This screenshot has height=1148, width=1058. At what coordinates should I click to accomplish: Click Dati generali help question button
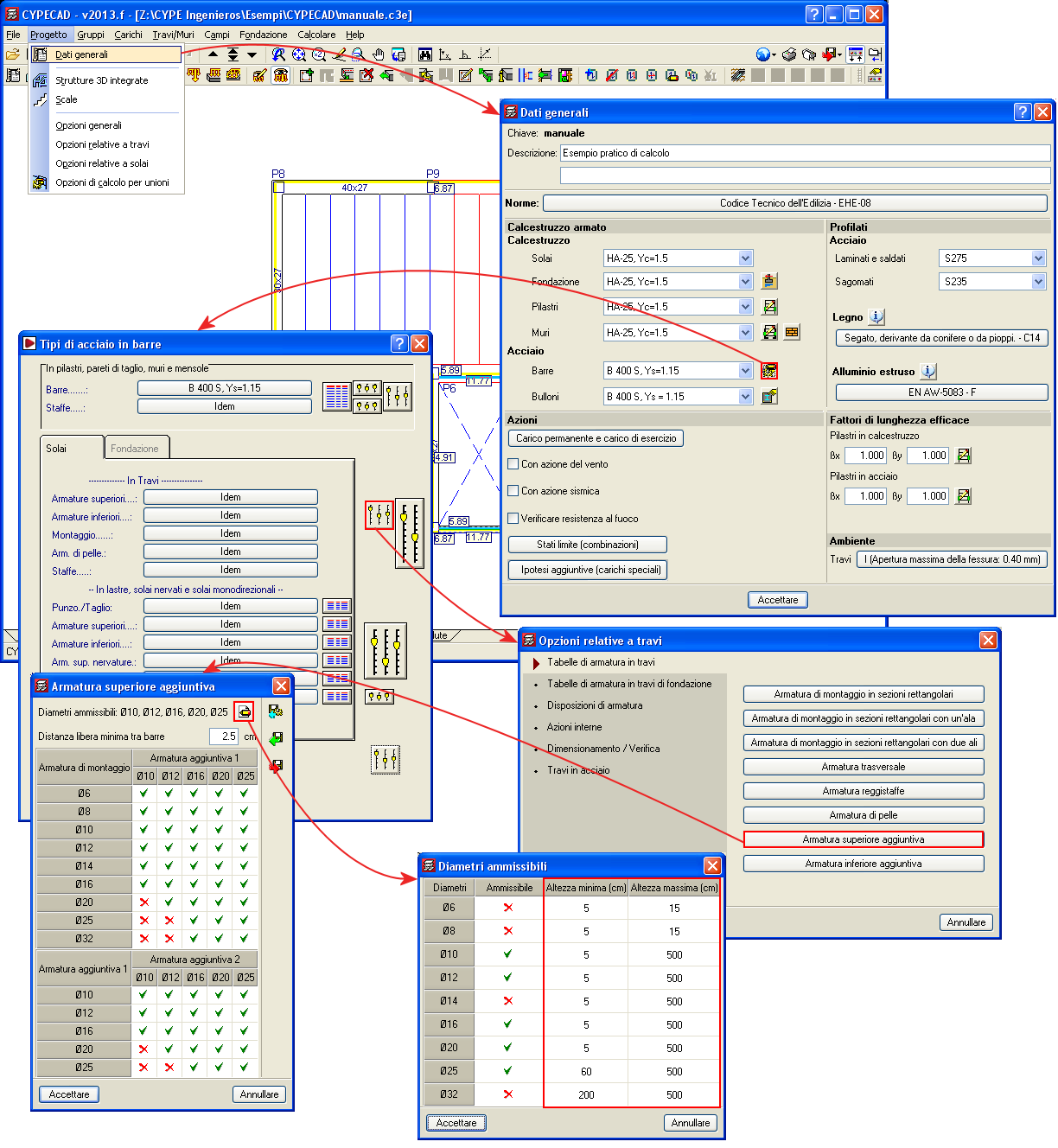[1022, 112]
